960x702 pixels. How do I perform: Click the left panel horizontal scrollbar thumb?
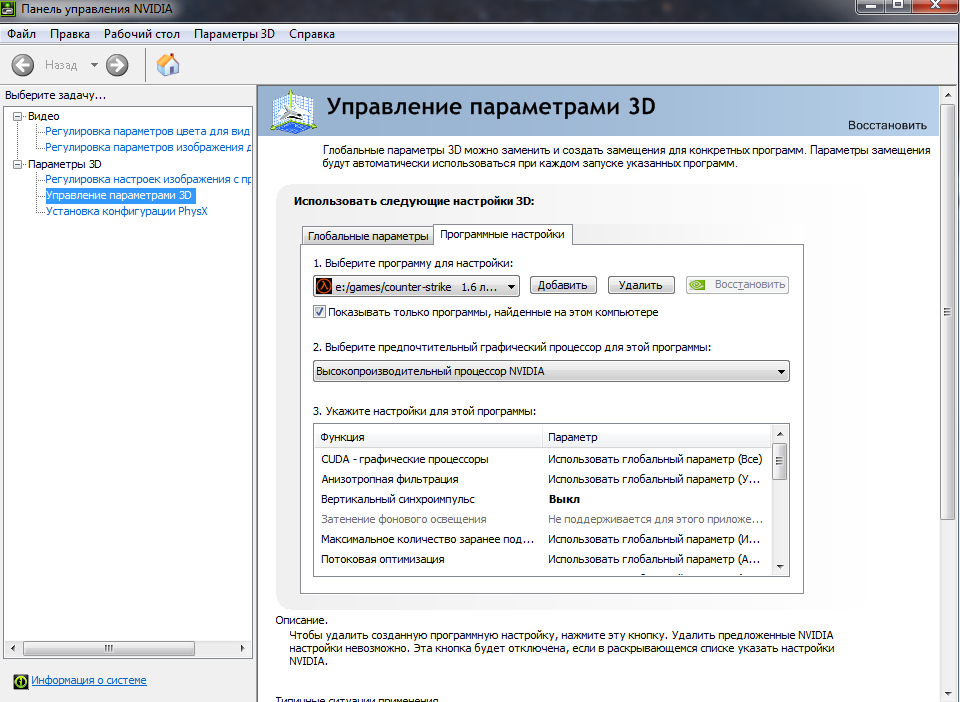pos(109,648)
